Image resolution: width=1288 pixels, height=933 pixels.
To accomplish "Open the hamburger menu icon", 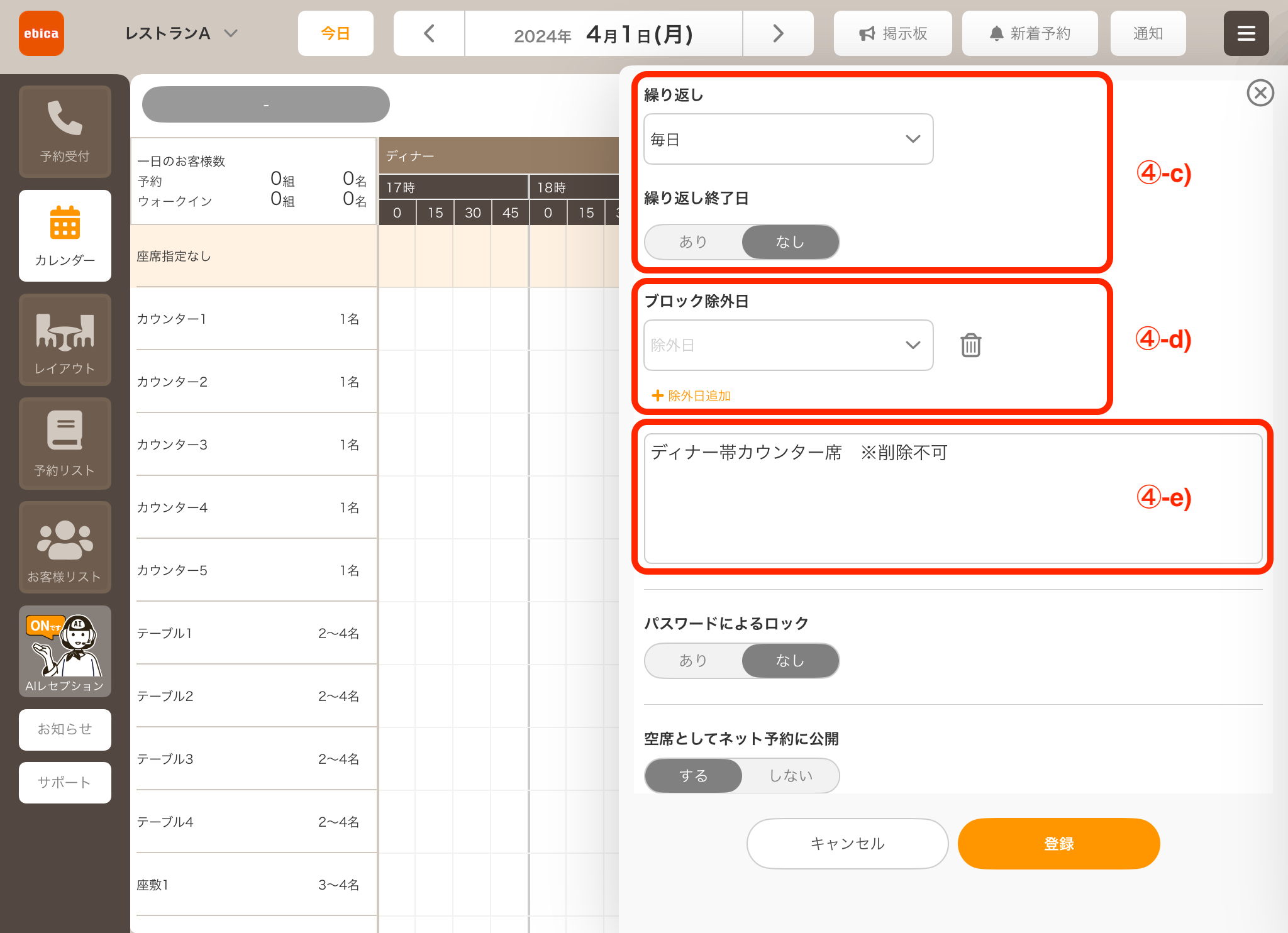I will point(1246,33).
